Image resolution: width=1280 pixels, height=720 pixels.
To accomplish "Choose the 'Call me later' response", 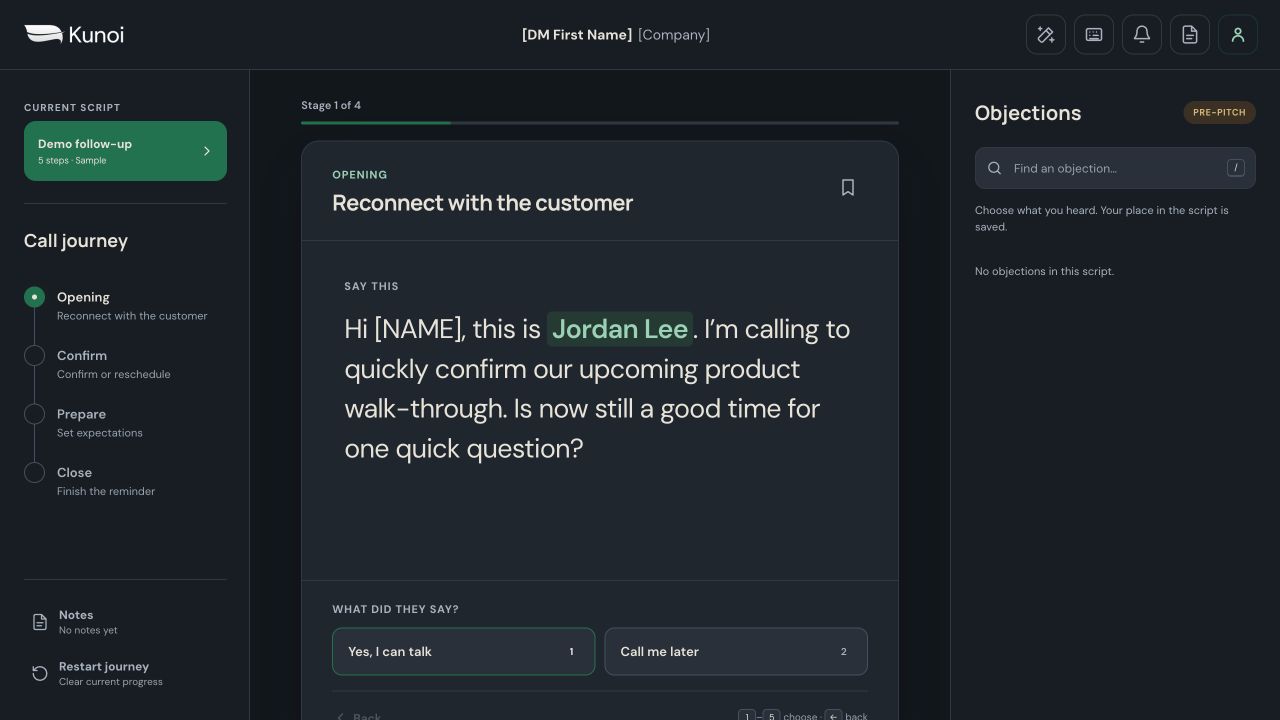I will point(736,651).
